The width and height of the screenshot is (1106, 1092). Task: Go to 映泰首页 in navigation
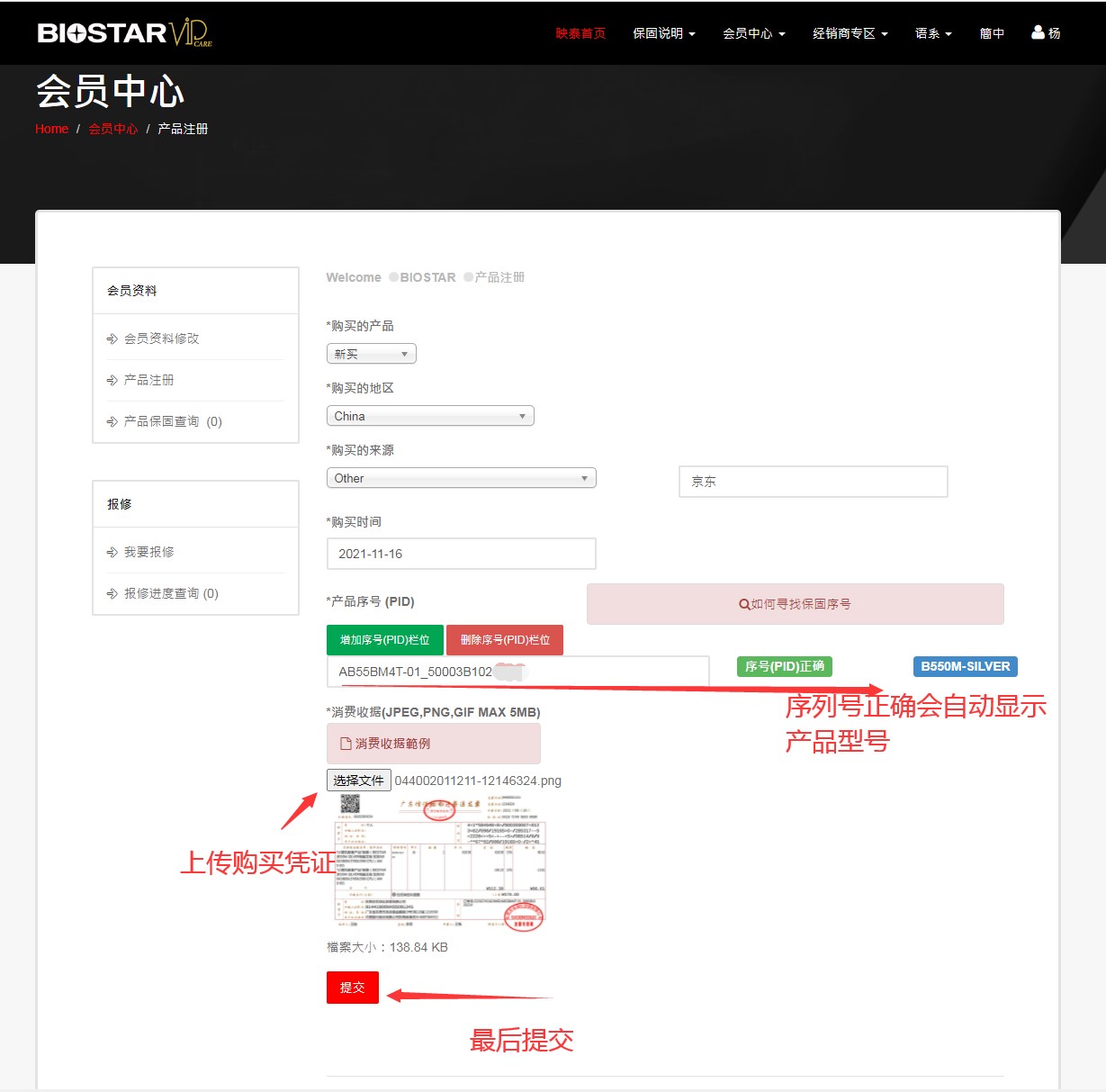(x=580, y=33)
